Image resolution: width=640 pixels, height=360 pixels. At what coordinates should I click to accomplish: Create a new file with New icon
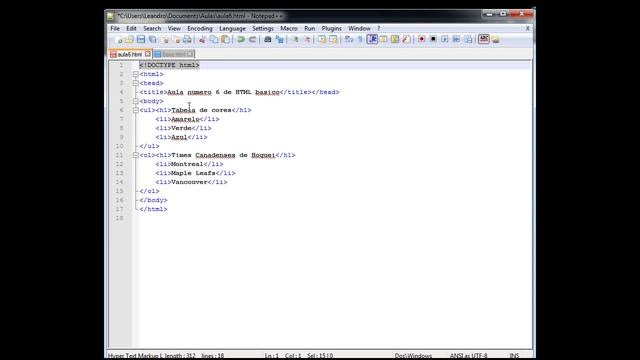119,40
